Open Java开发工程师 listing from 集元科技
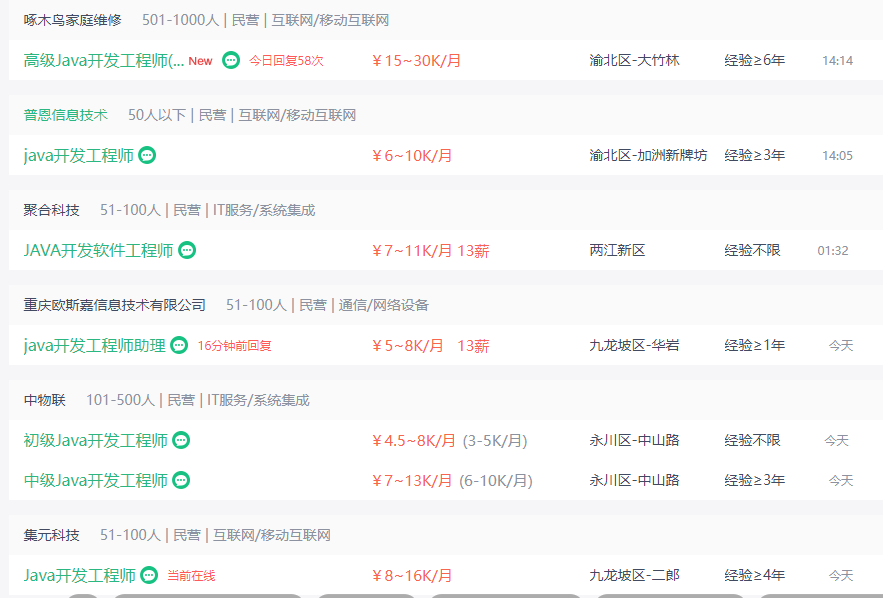This screenshot has width=883, height=598. 79,575
